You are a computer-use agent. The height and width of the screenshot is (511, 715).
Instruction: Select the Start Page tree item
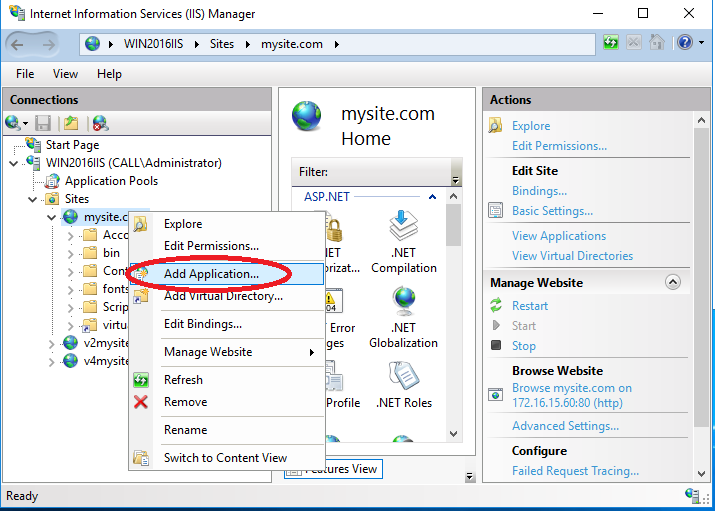click(x=73, y=145)
